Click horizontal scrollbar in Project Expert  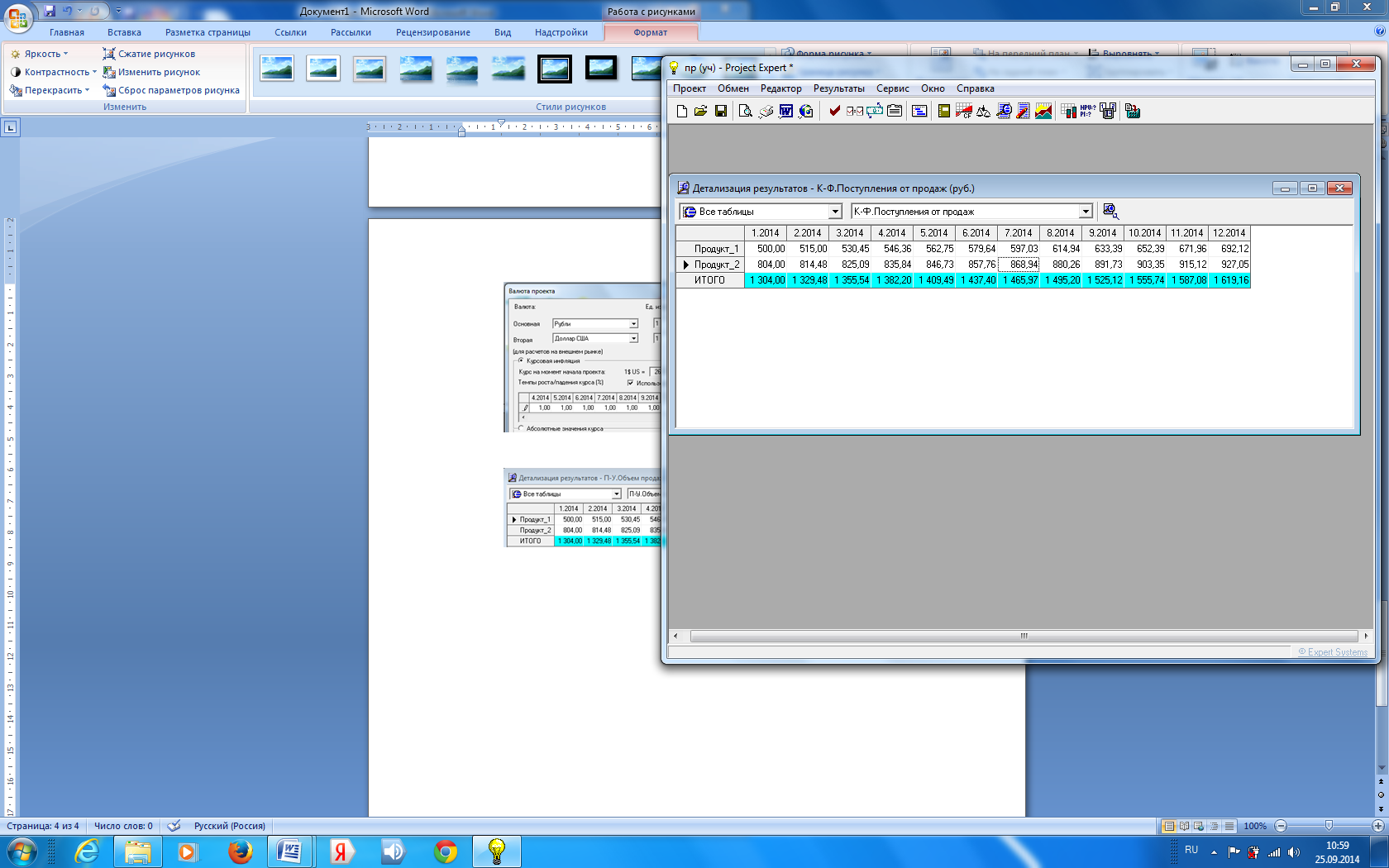(1024, 636)
